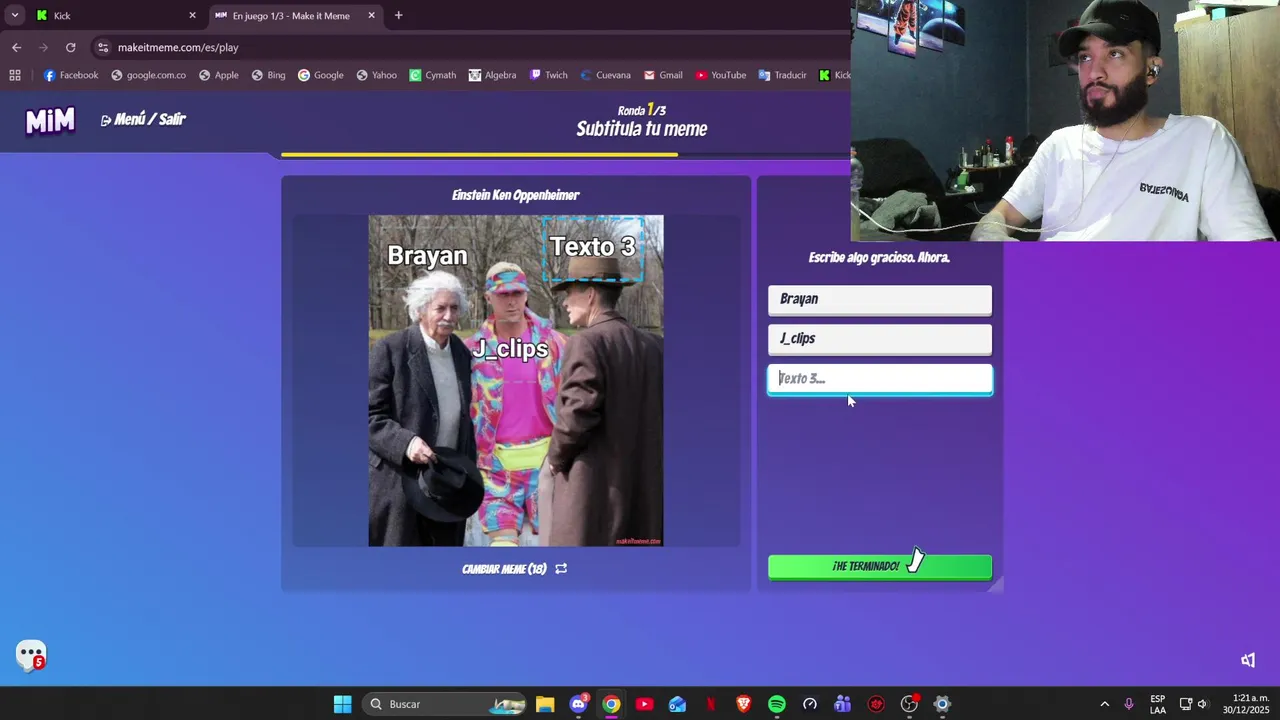Open Discord from the taskbar

pyautogui.click(x=578, y=704)
